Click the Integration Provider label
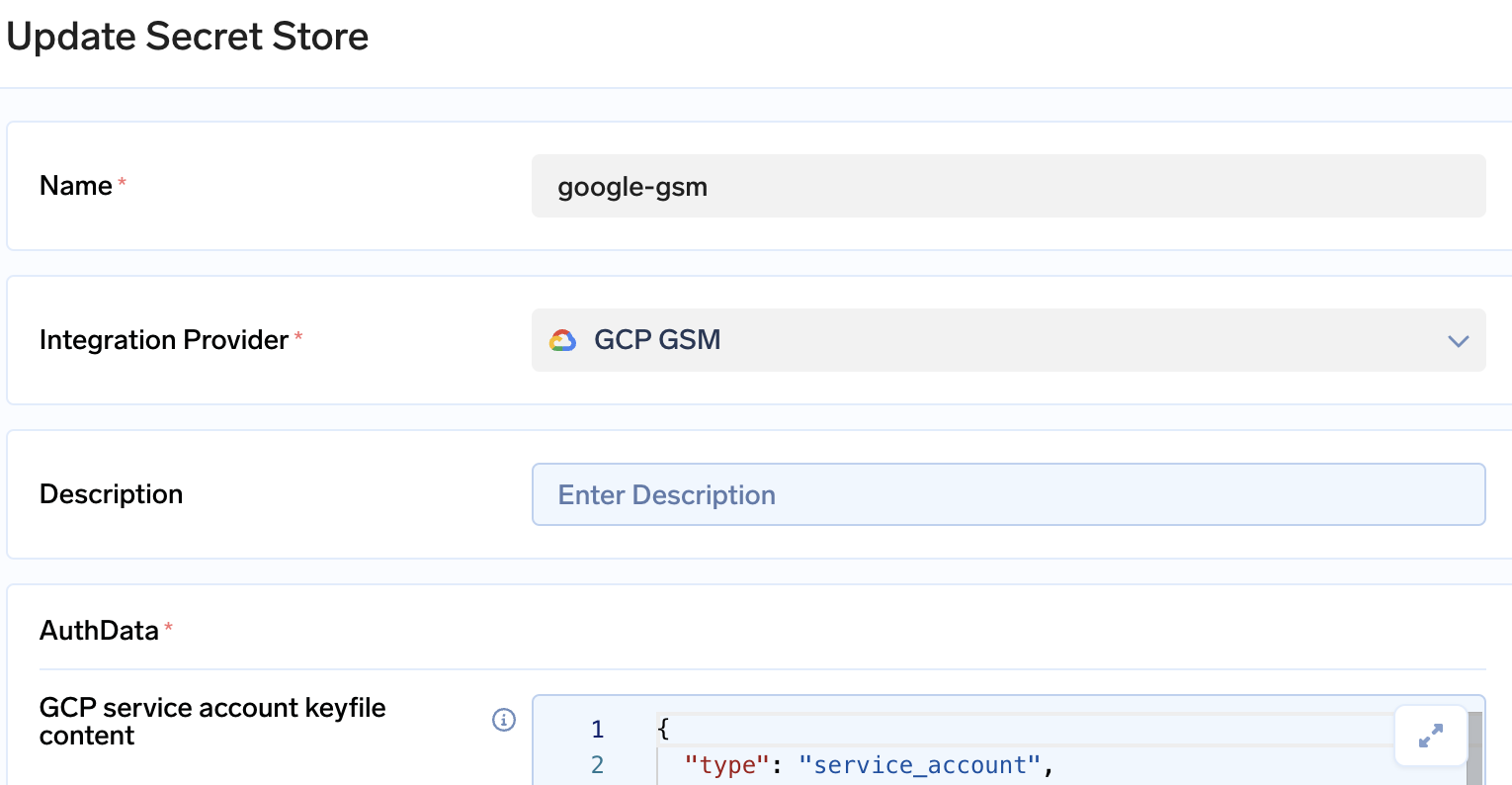 [x=164, y=340]
